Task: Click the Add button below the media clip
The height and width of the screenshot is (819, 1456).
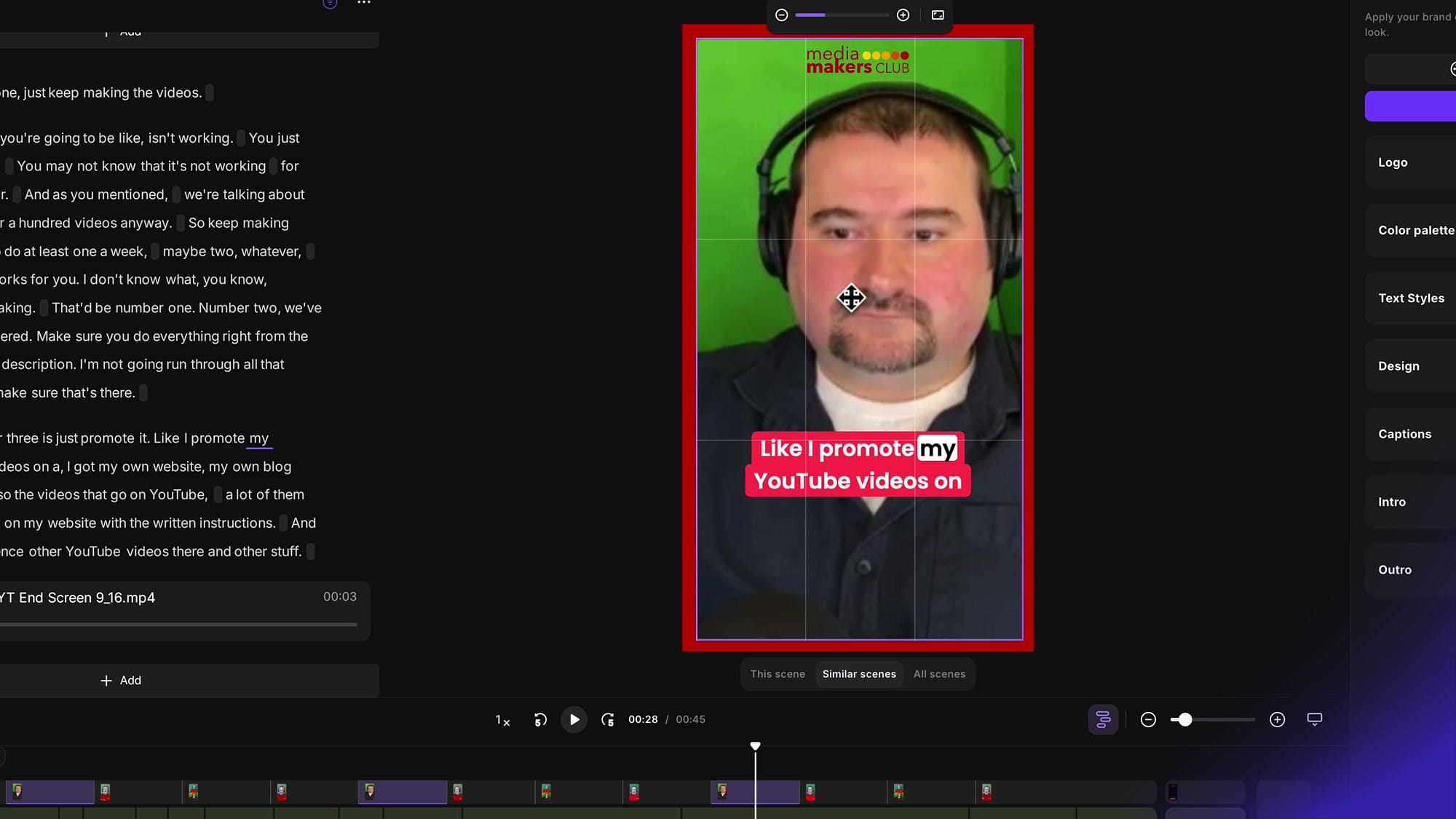Action: [121, 680]
